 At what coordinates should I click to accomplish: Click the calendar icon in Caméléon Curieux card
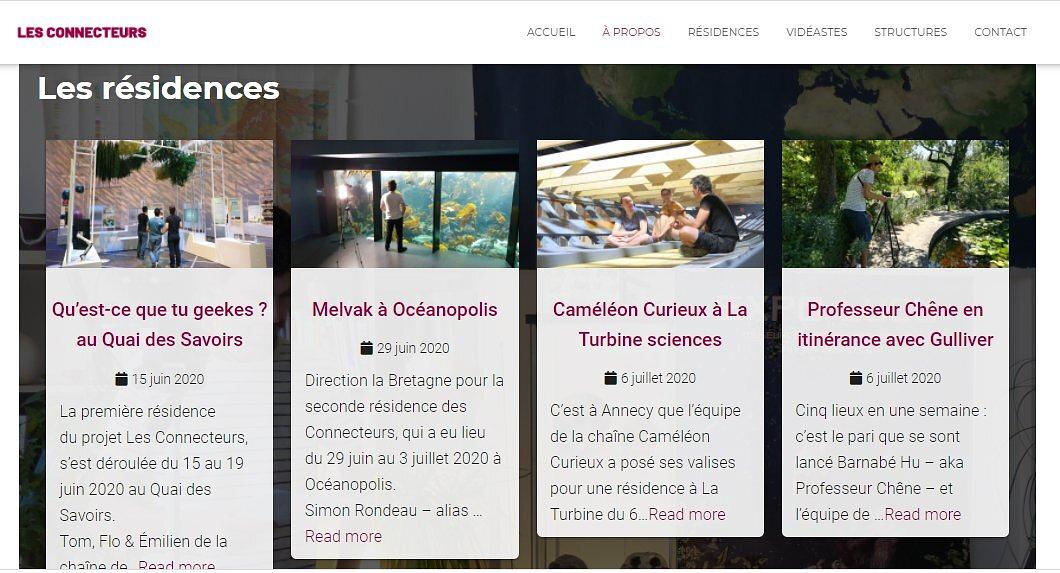(x=610, y=378)
